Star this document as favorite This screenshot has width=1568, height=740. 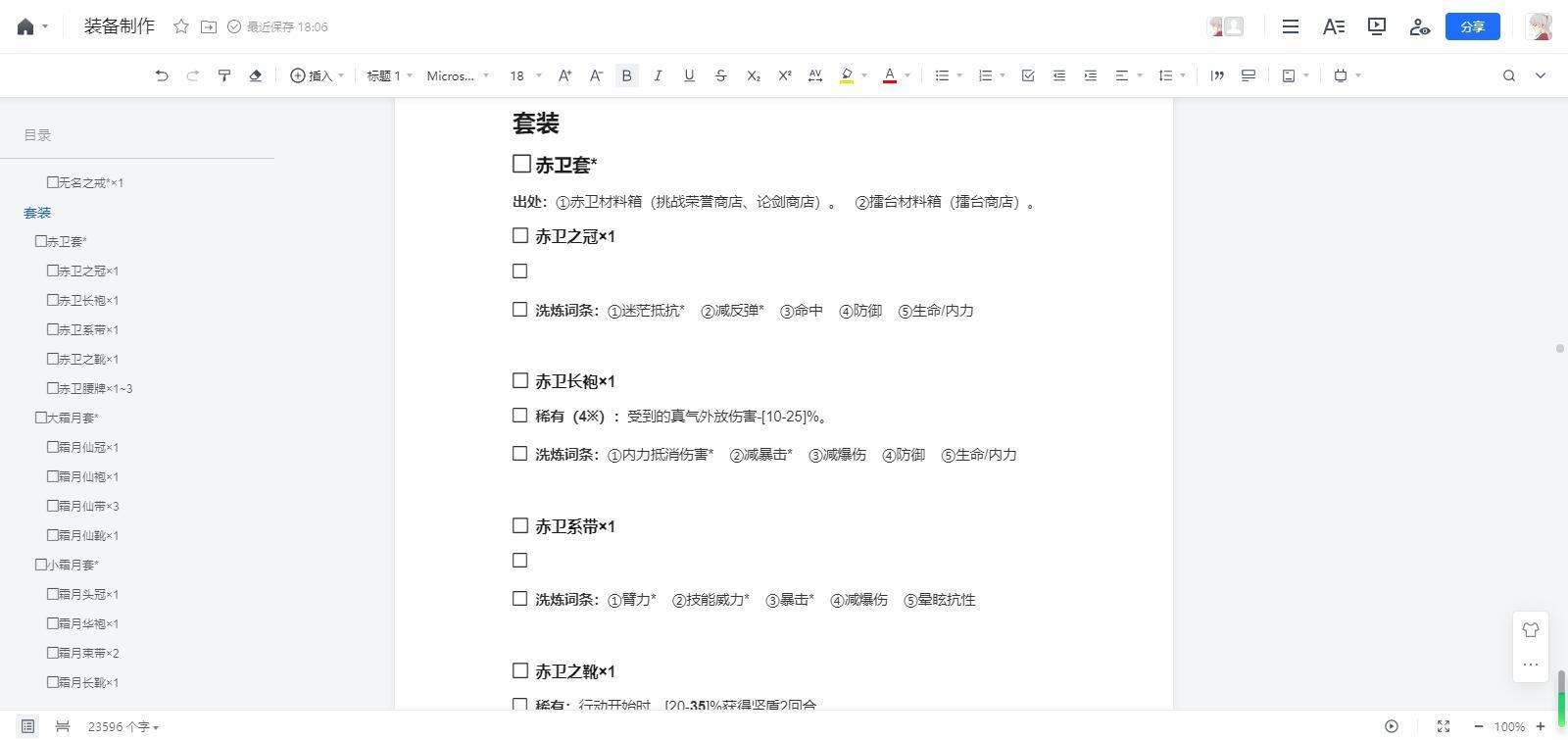pos(181,27)
